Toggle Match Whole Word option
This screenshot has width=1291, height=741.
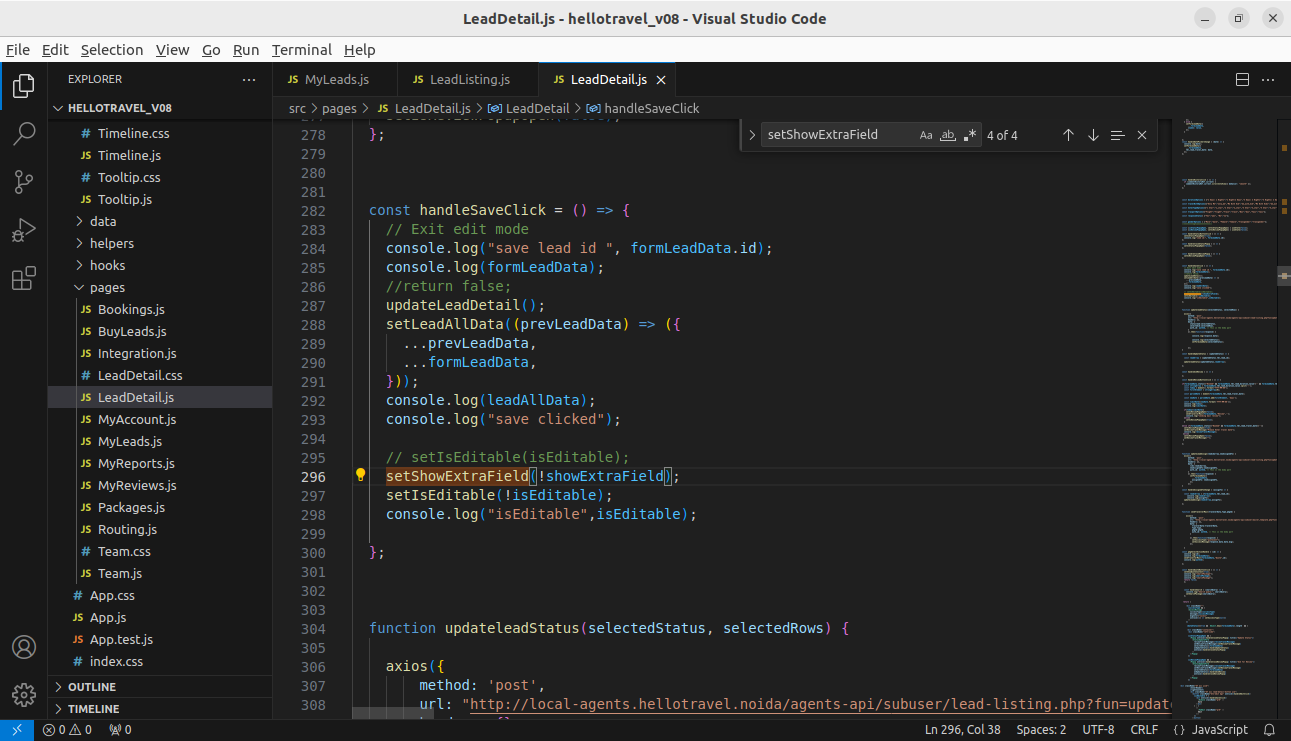click(x=948, y=135)
